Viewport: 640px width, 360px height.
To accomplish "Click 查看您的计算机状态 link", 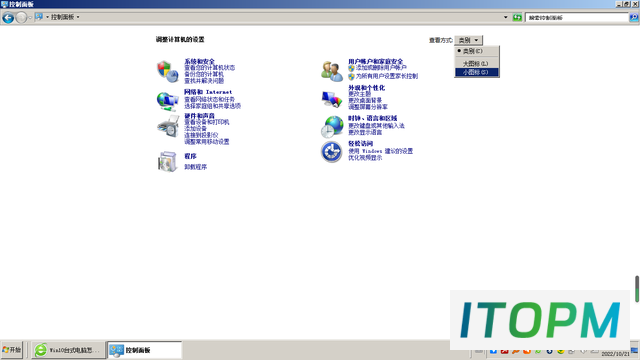I will click(209, 68).
